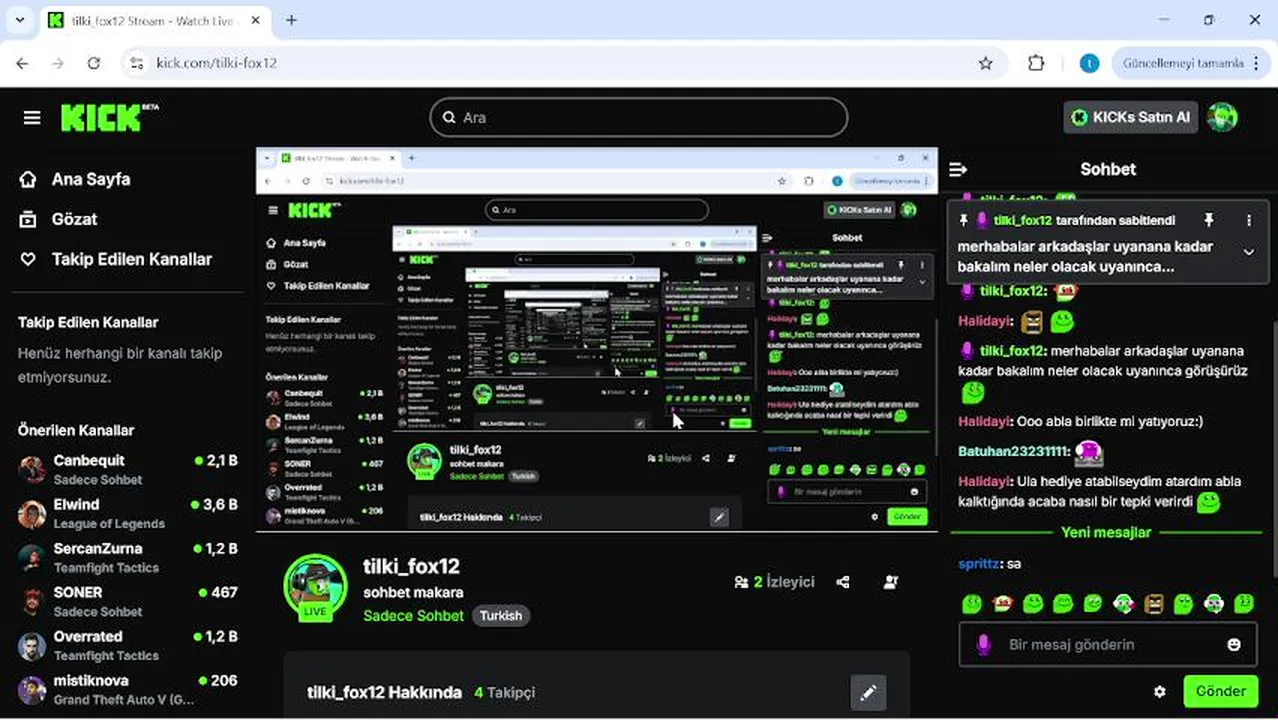Screen dimensions: 1278x720
Task: Open Takip Edilen Kanallar heart nav item
Action: (116, 259)
